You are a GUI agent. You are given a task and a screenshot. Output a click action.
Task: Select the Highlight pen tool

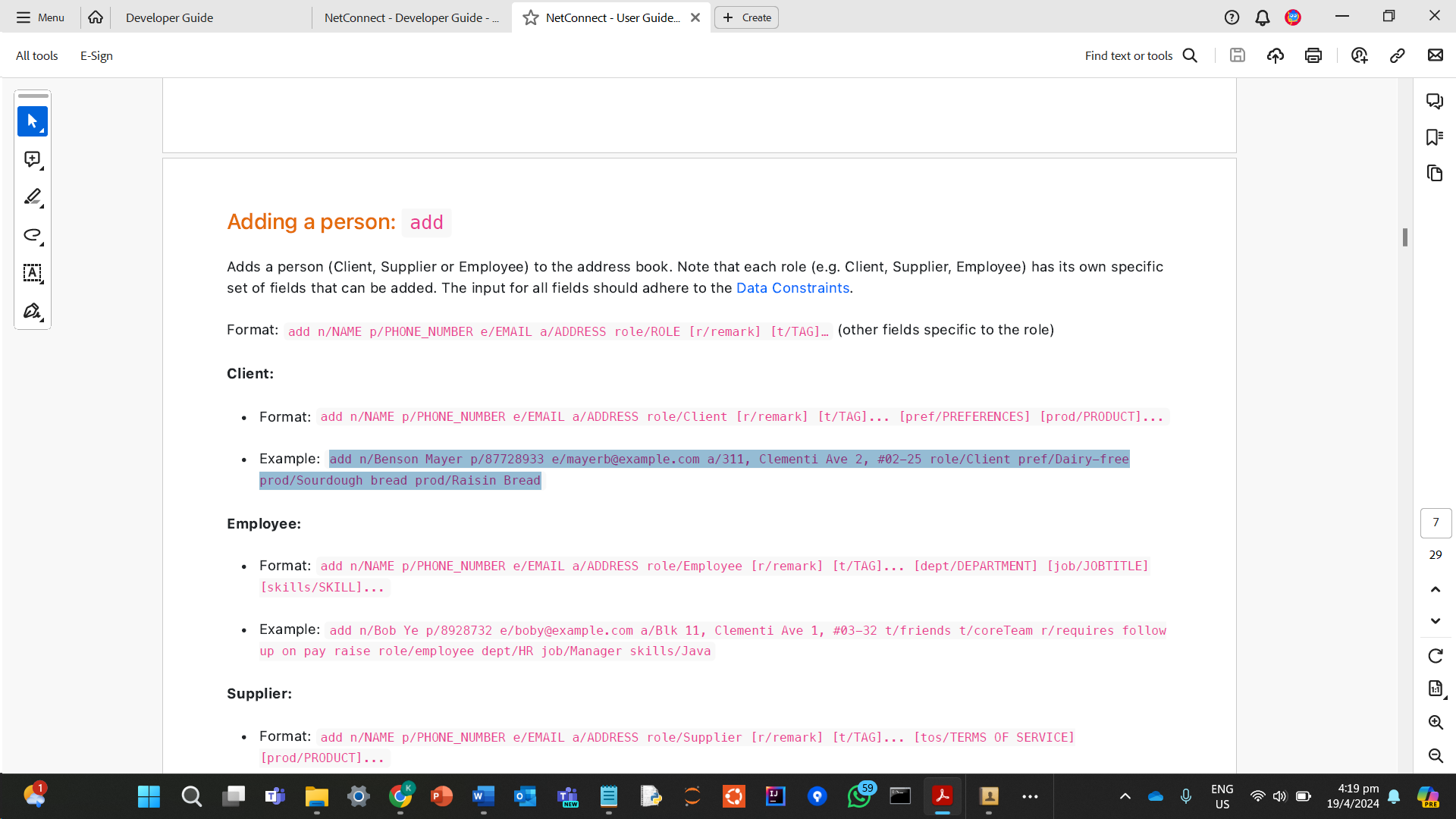(32, 197)
